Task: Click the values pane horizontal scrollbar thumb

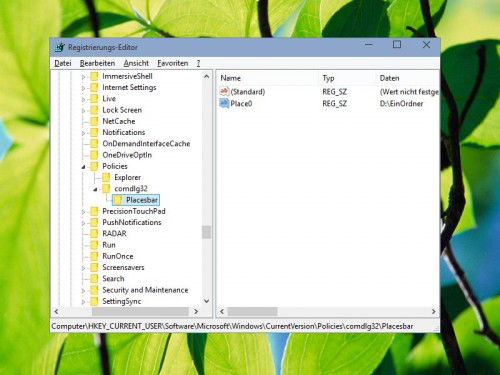Action: coord(252,311)
